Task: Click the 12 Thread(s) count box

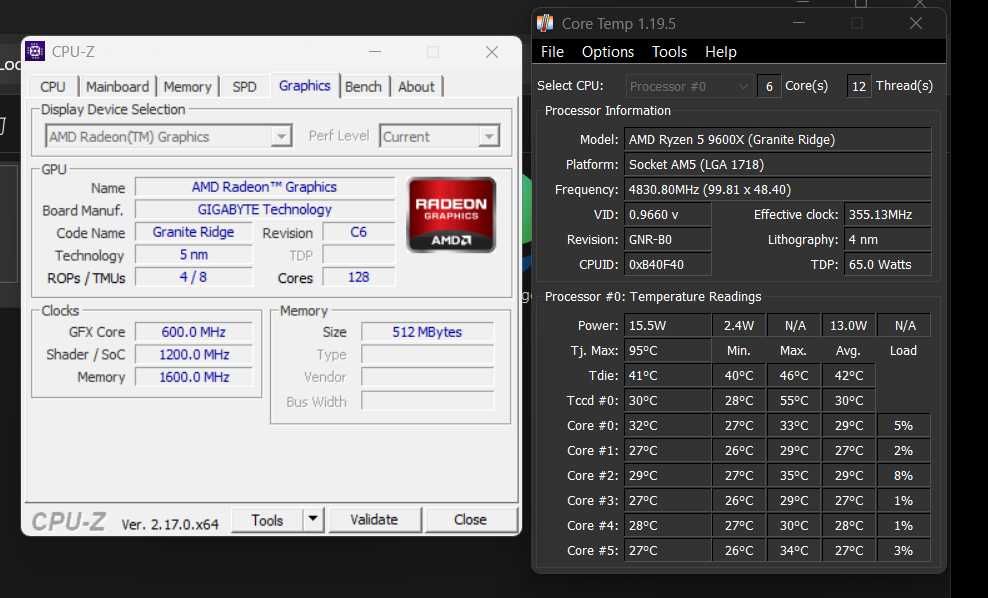Action: click(x=859, y=86)
